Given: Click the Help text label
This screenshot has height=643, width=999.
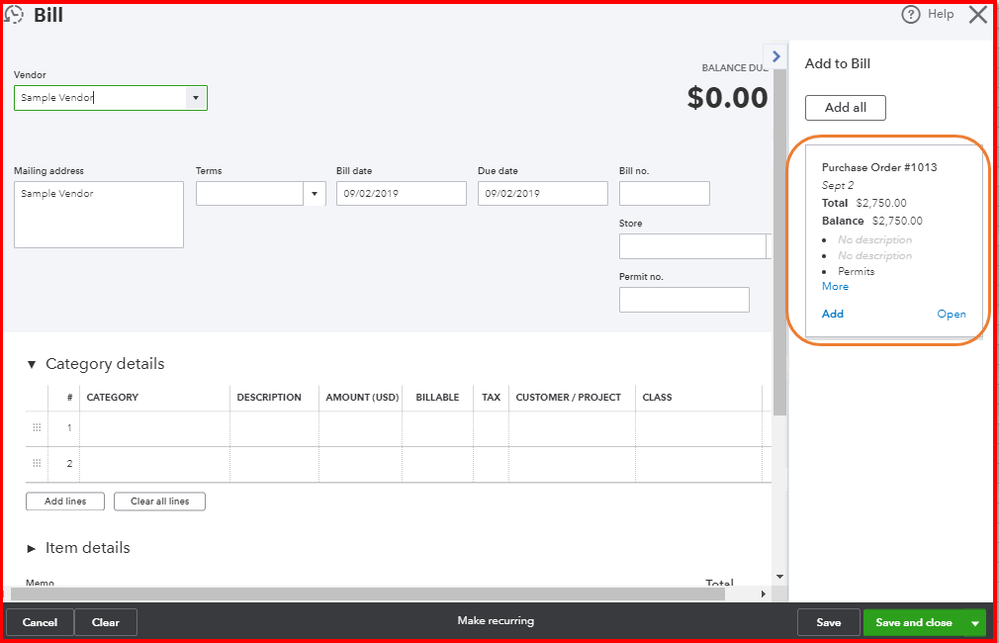Looking at the screenshot, I should [x=940, y=14].
